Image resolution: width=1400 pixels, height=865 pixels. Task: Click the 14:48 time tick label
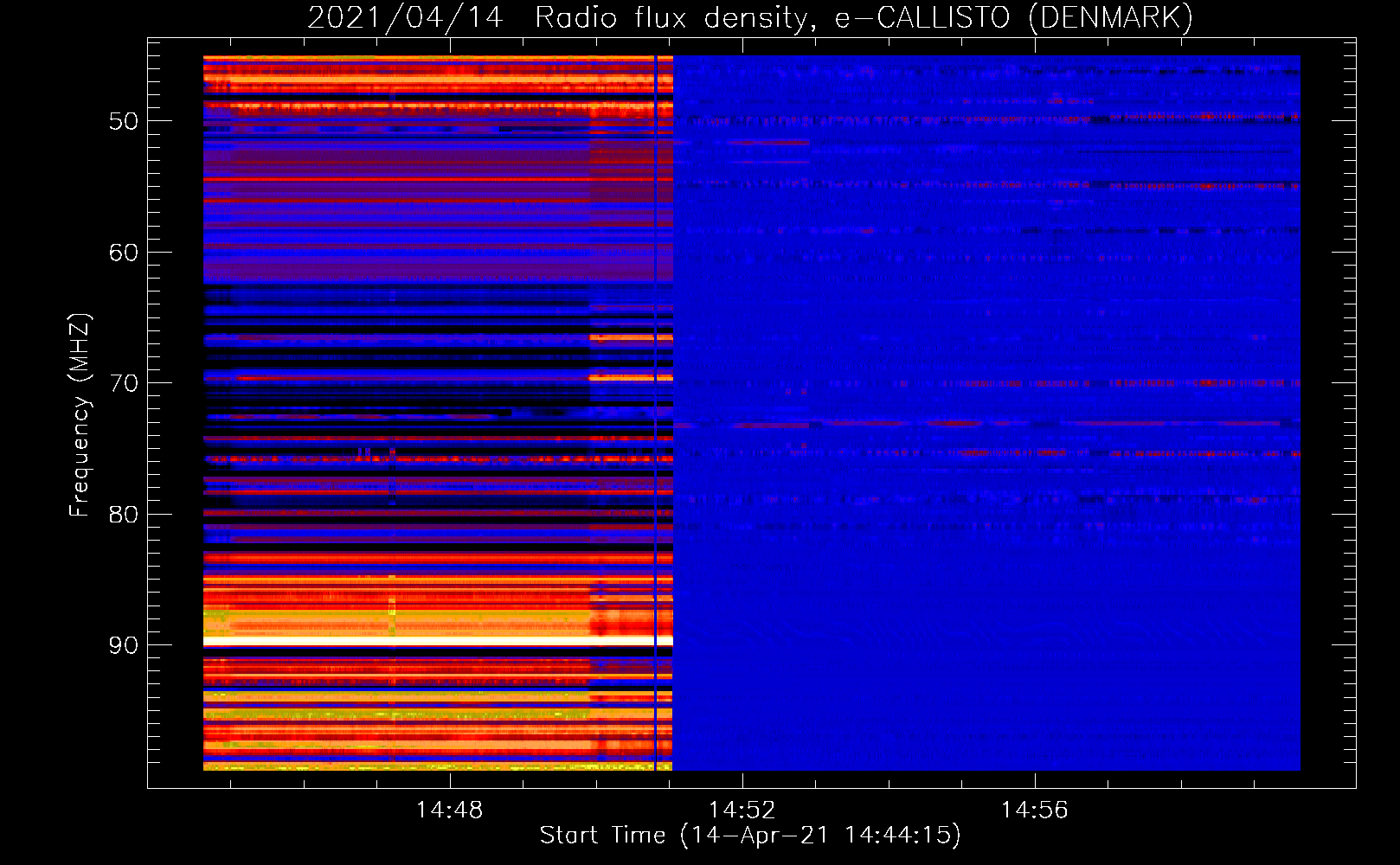click(x=449, y=811)
